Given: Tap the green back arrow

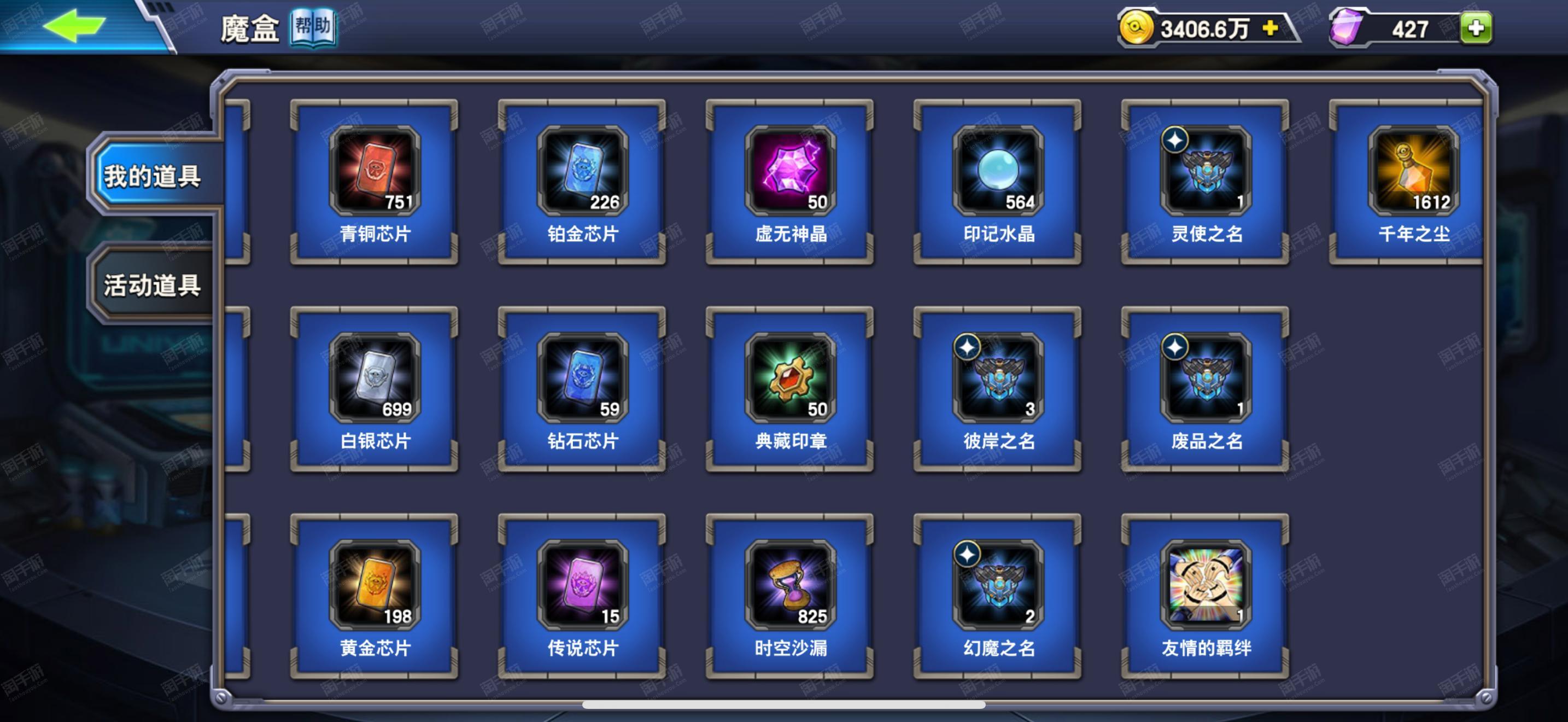Looking at the screenshot, I should 74,26.
